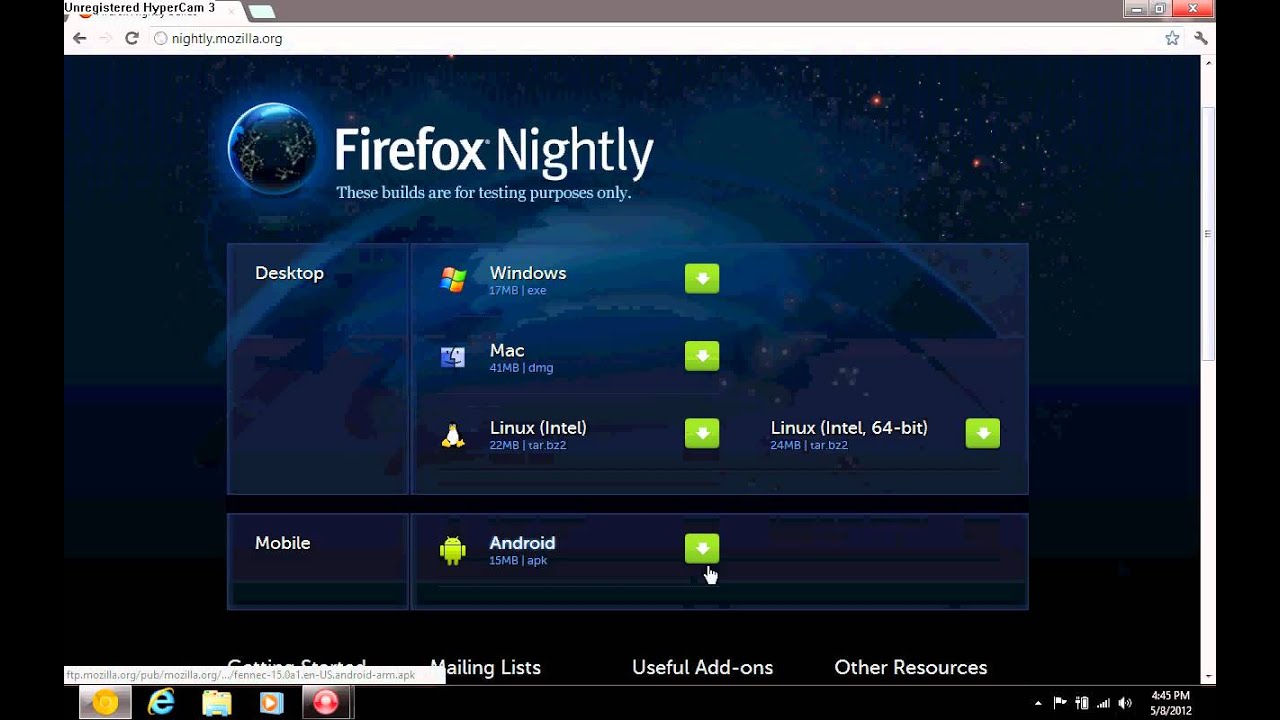
Task: Open Windows Explorer folder from taskbar
Action: 216,703
